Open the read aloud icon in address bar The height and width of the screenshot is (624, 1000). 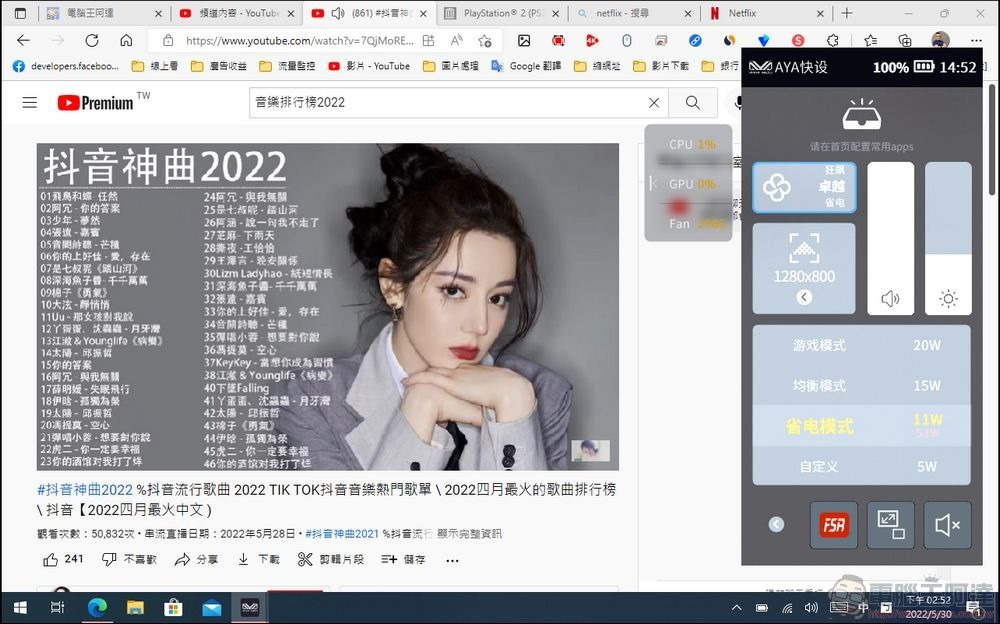[457, 41]
